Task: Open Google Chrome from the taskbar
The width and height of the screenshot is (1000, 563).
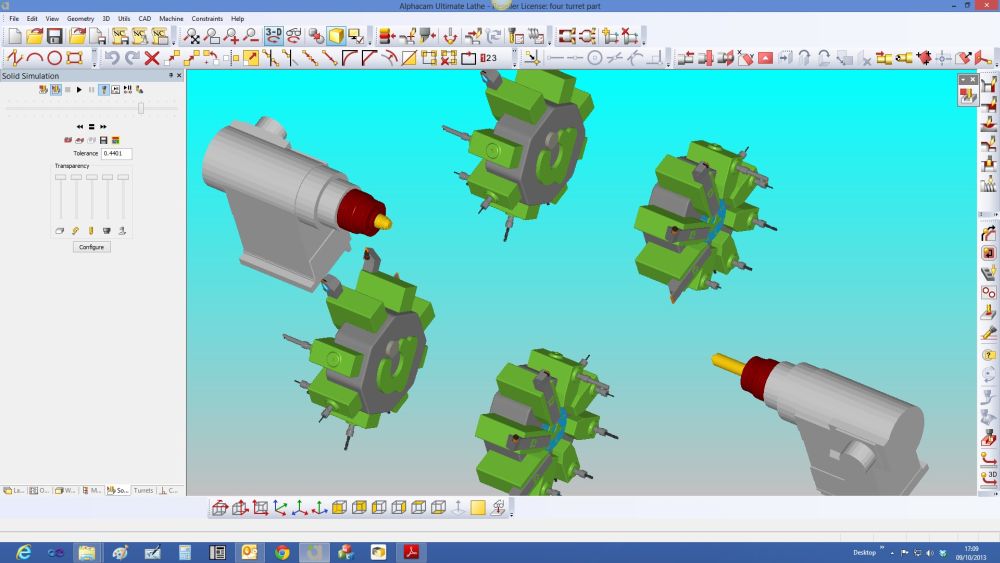Action: 282,552
